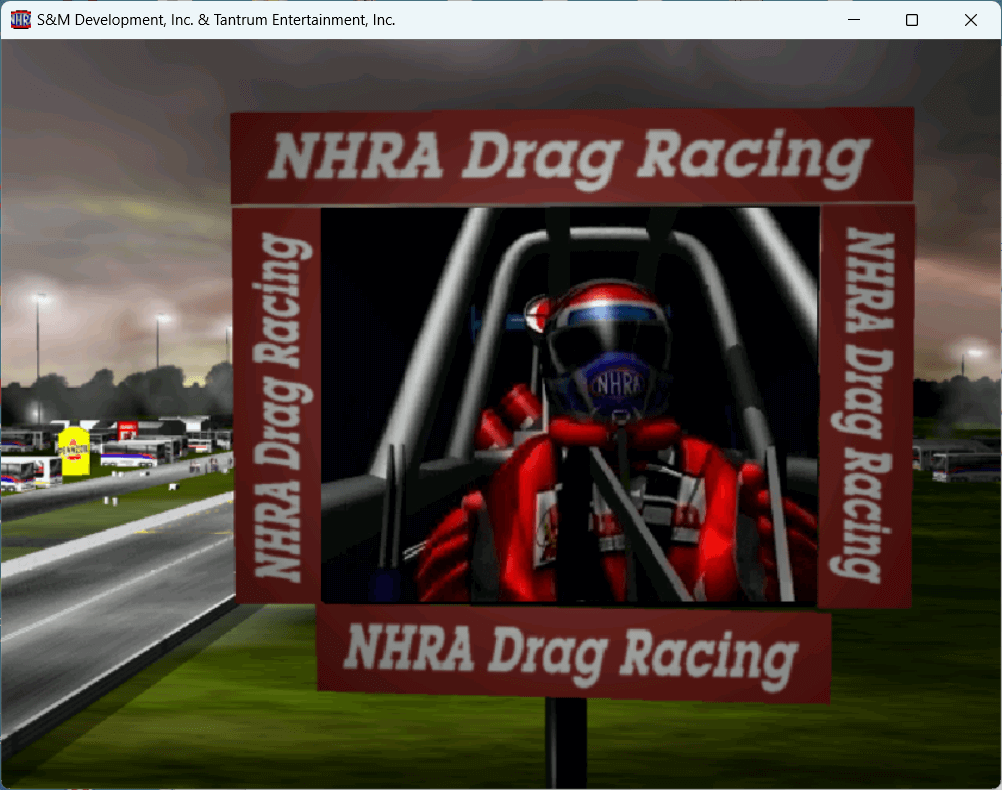Click the top NHRA Drag Racing banner
The width and height of the screenshot is (1002, 790).
[x=572, y=157]
